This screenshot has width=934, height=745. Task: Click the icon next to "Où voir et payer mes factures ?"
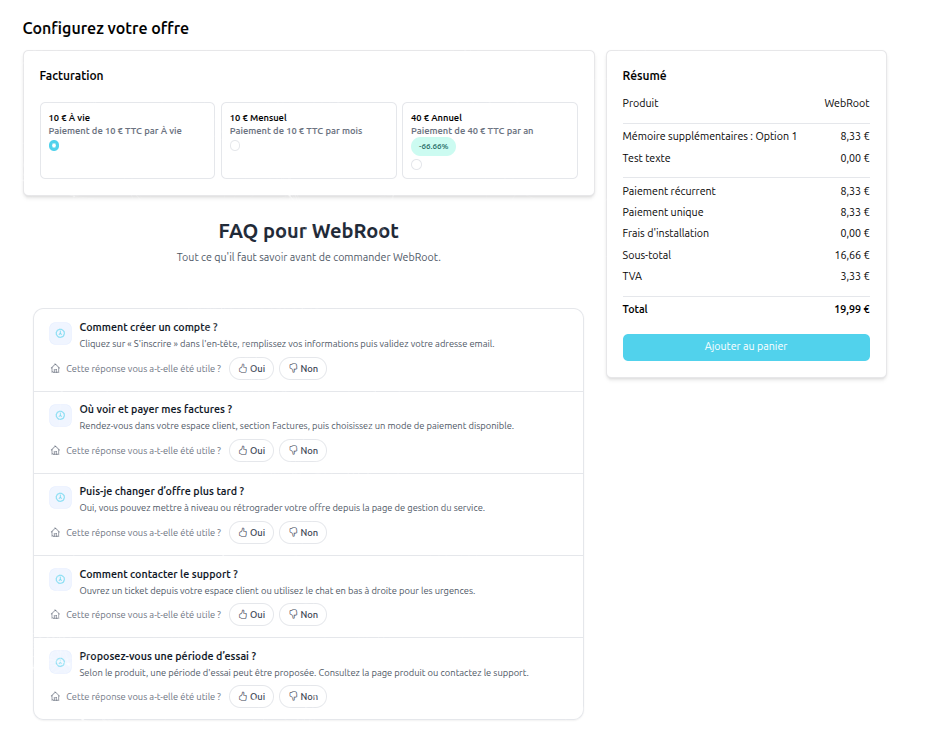click(x=60, y=415)
